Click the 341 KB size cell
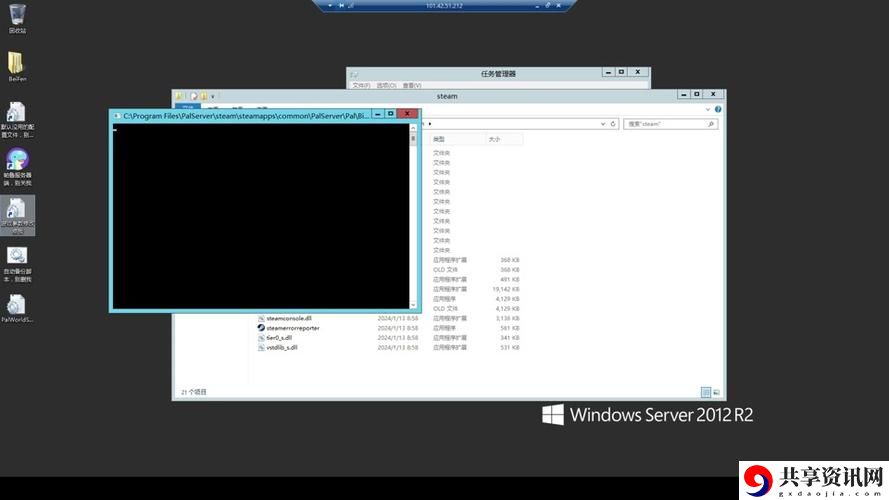Viewport: 889px width, 500px height. pos(510,337)
